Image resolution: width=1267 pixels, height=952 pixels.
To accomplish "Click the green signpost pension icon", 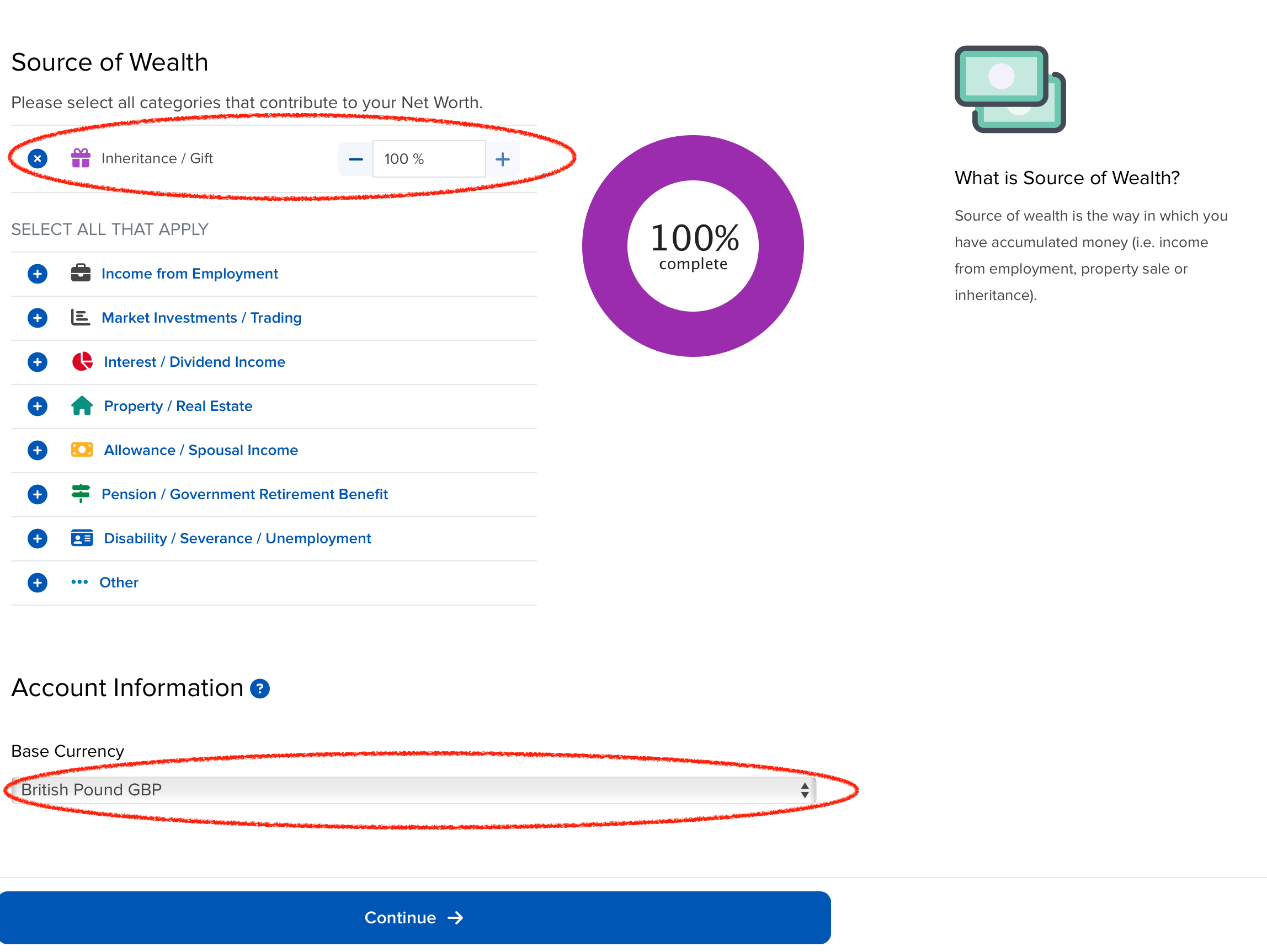I will pos(81,494).
